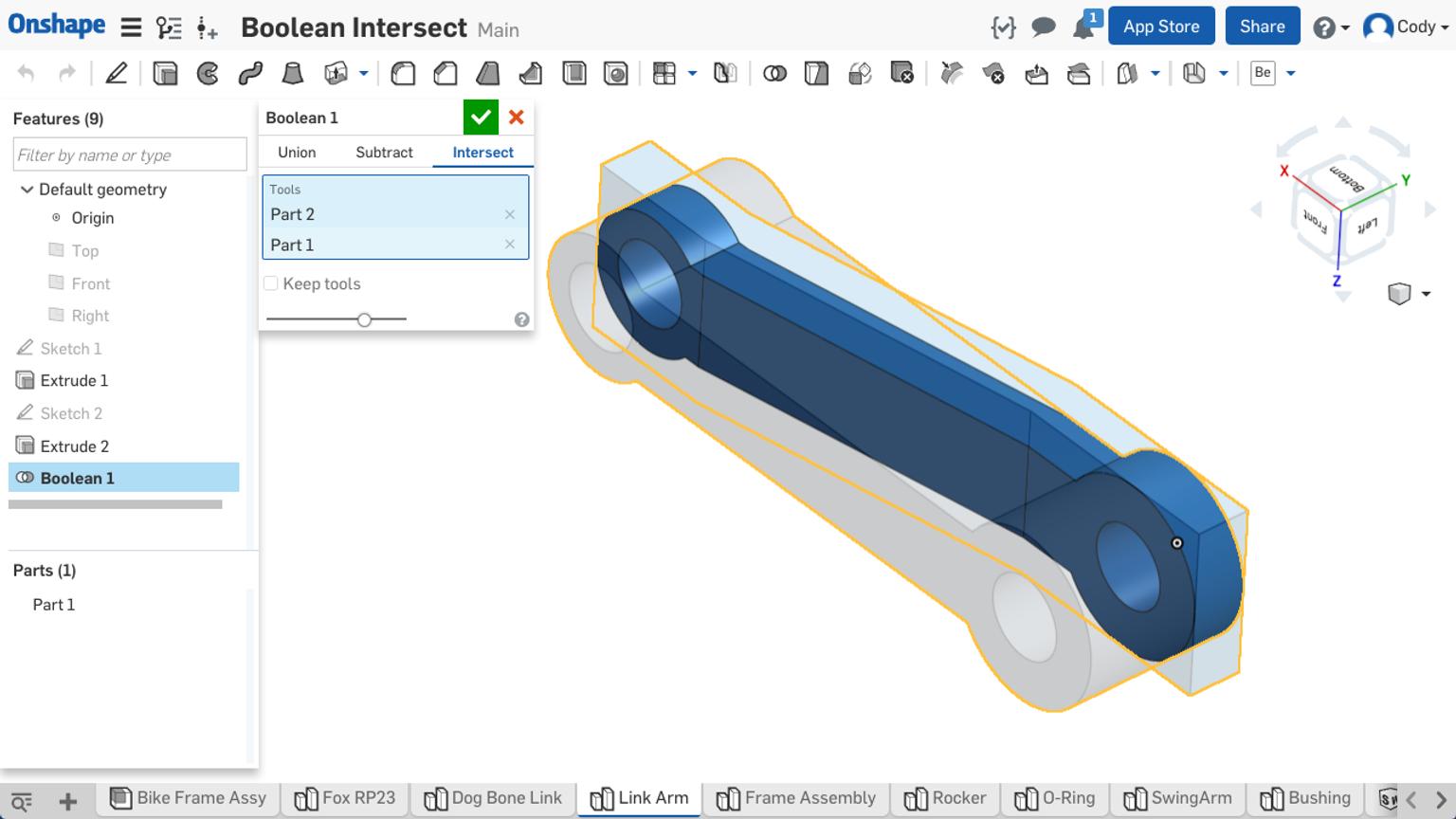This screenshot has height=819, width=1456.
Task: Select the Sketch tool
Action: click(x=118, y=72)
